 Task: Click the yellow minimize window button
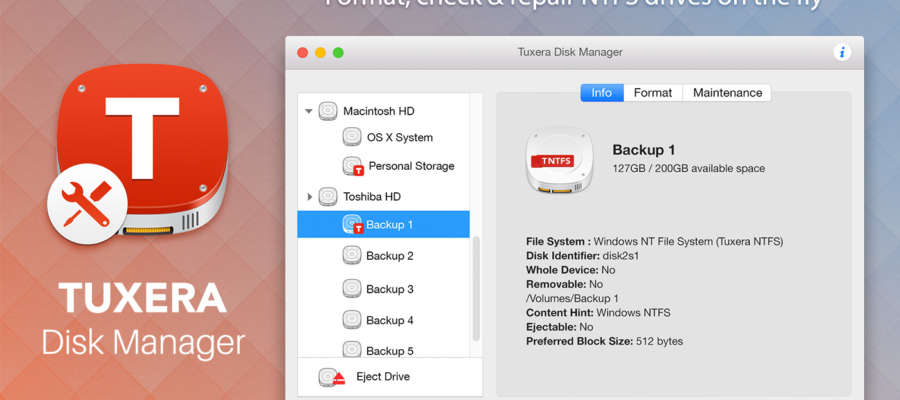(320, 53)
